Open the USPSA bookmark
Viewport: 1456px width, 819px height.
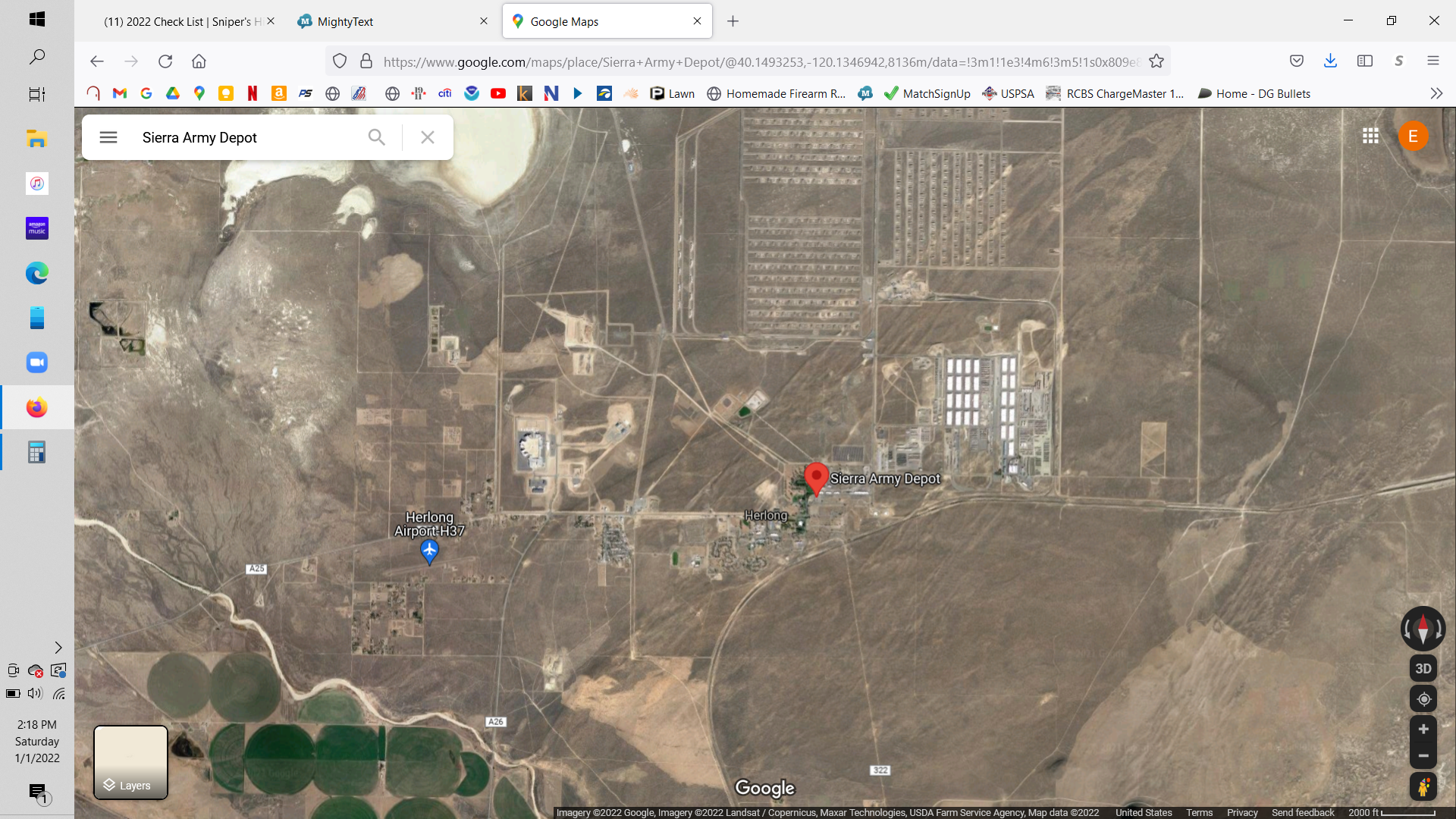[x=1009, y=93]
